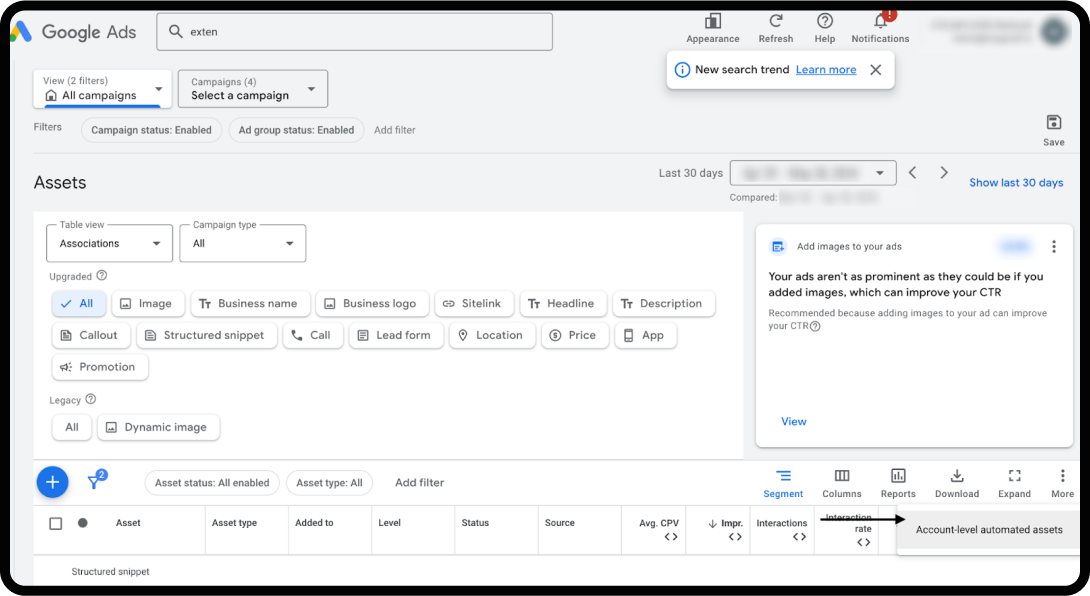Viewport: 1090px width, 596px height.
Task: Open the Segment tool
Action: [783, 483]
